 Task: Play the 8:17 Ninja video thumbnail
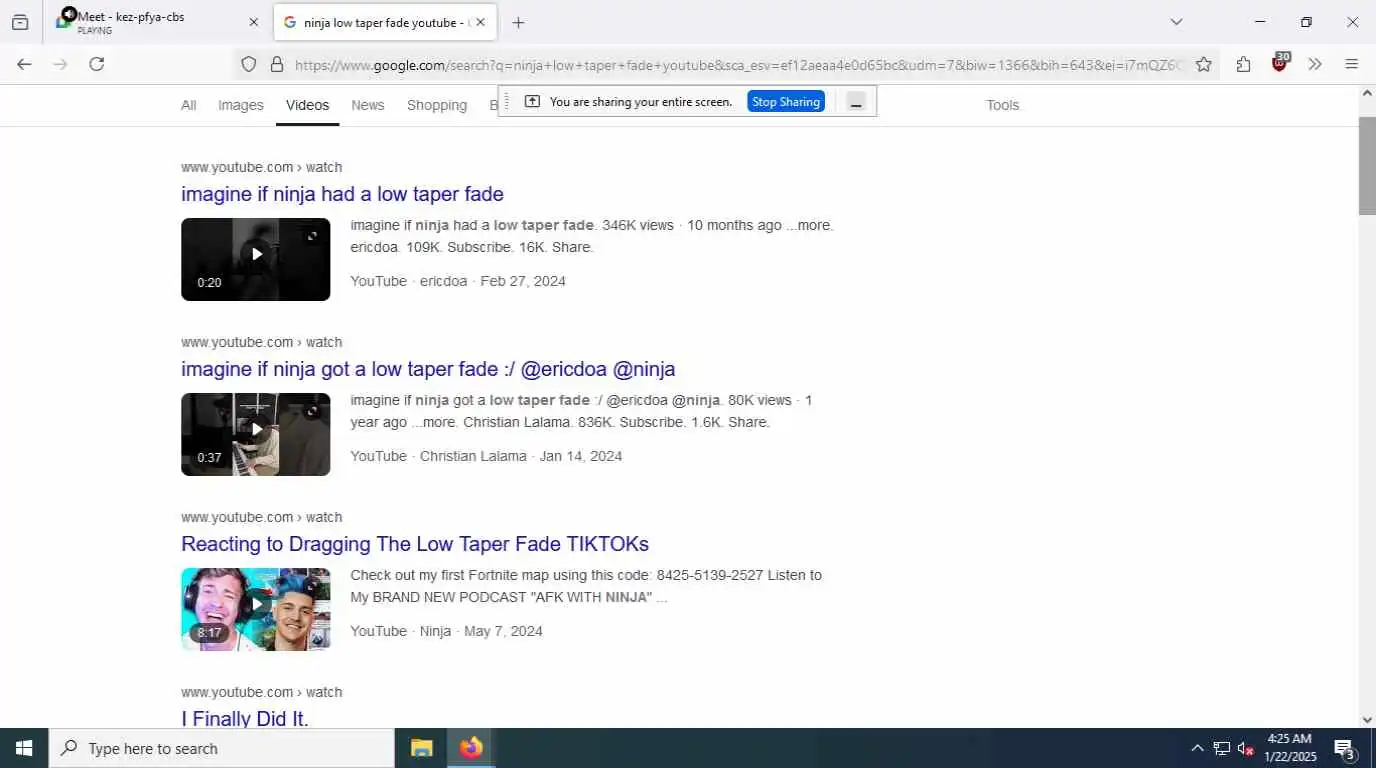pos(255,609)
